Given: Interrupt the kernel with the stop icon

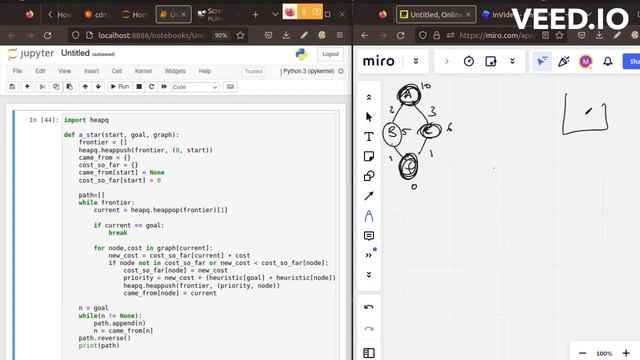Looking at the screenshot, I should click(x=139, y=87).
